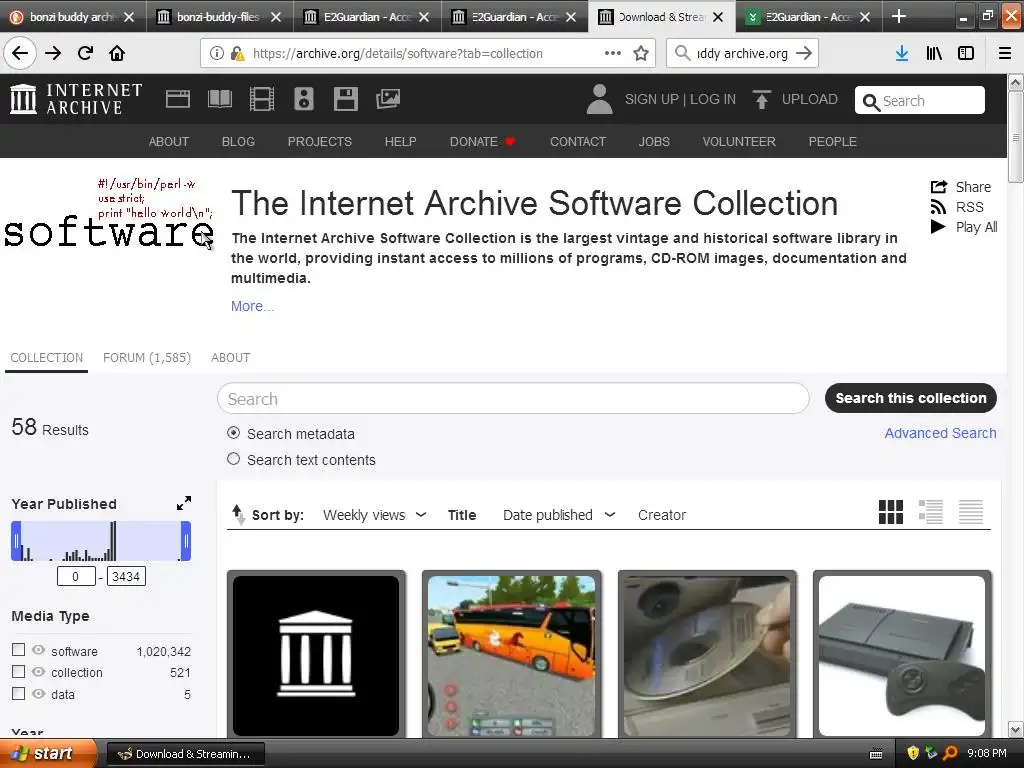The image size is (1024, 768).
Task: Open the orange bus game thumbnail
Action: tap(511, 655)
